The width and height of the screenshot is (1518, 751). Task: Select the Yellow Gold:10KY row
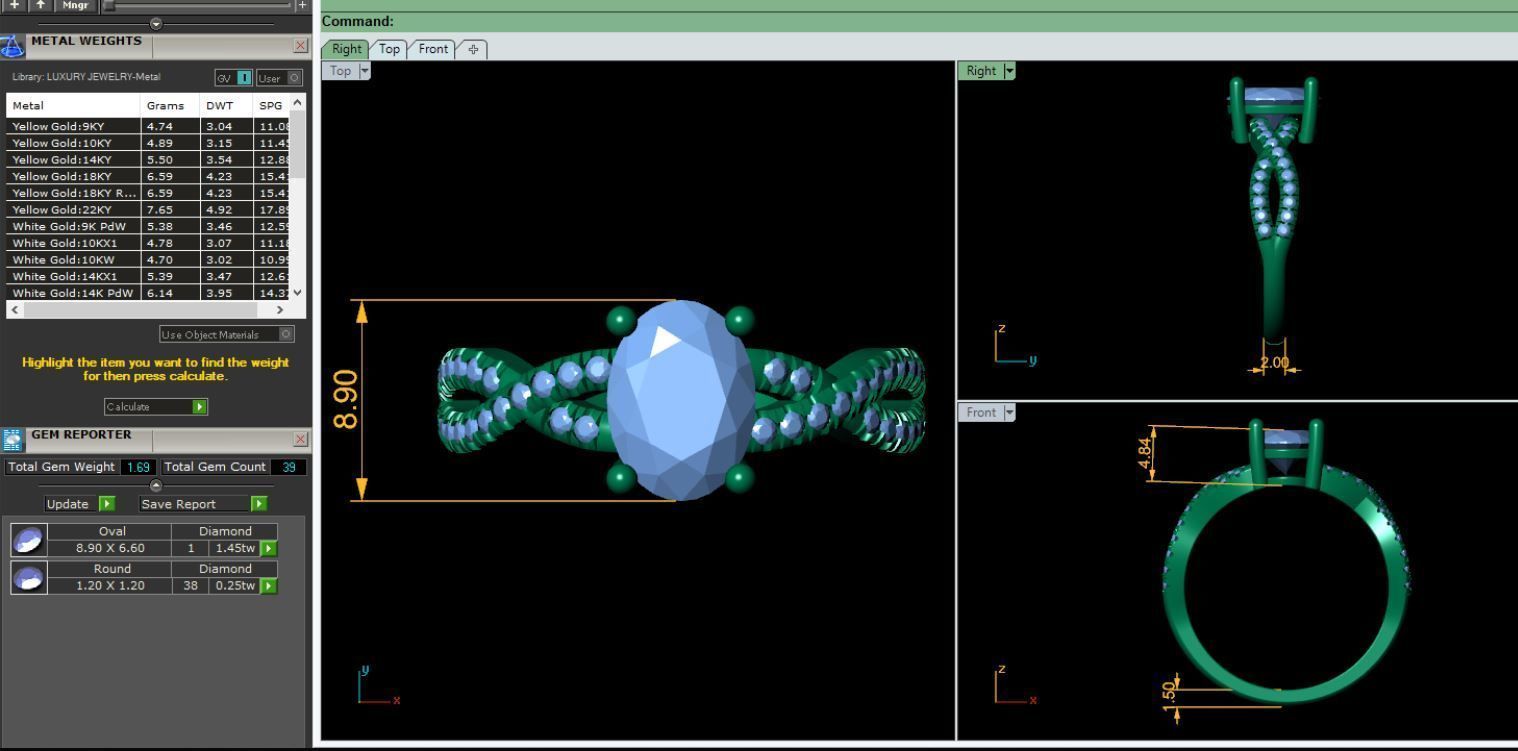coord(148,143)
